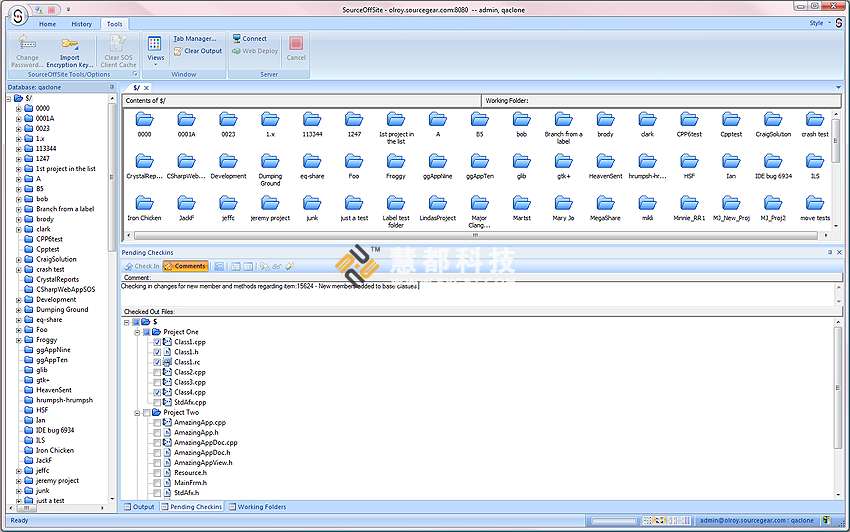Screen dimensions: 850x532
Task: Select HeavenSent in database tree
Action: (x=54, y=390)
